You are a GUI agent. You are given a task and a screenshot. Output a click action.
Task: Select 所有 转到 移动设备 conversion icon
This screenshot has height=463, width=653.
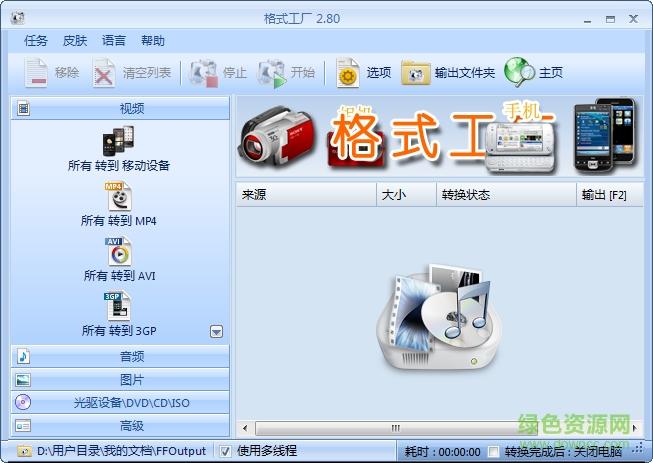click(x=118, y=141)
